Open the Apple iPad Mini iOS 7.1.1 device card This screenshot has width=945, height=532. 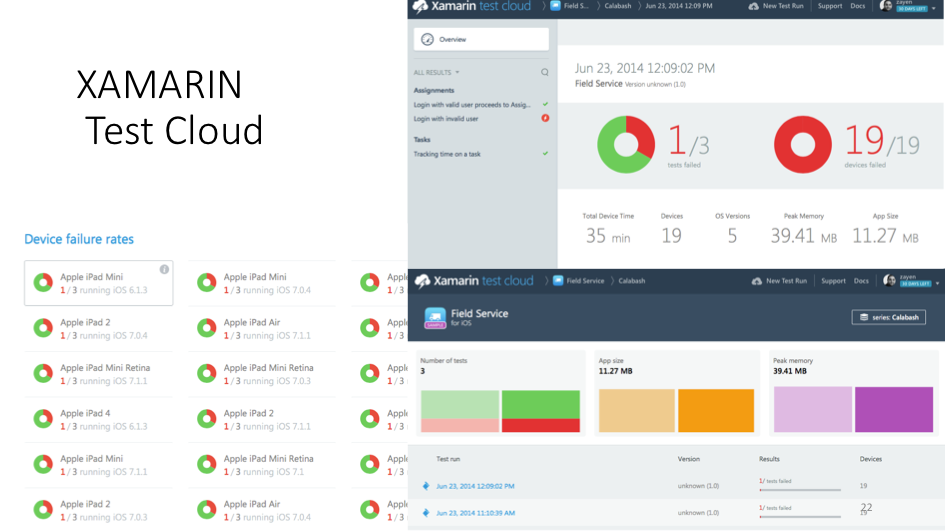[98, 465]
